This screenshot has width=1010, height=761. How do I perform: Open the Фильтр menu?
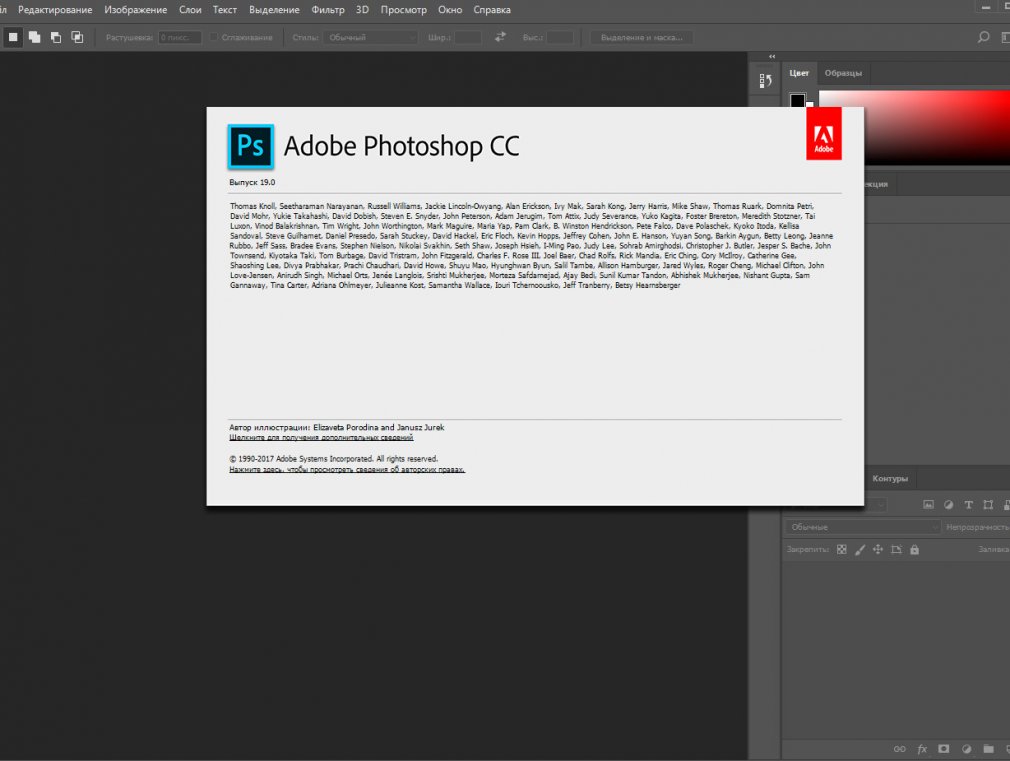pos(328,10)
